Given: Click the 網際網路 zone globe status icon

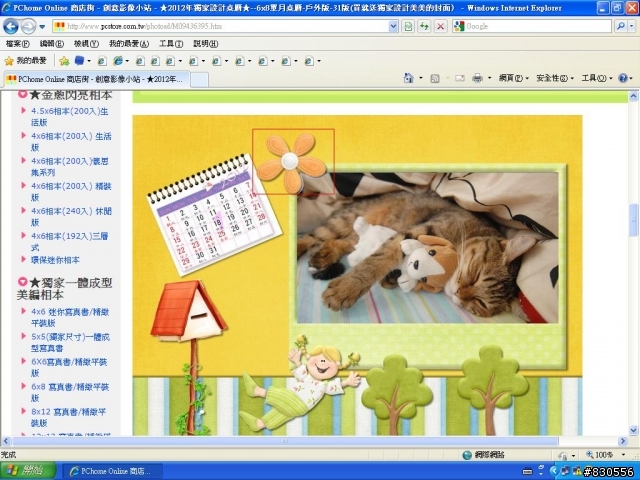Looking at the screenshot, I should point(467,455).
